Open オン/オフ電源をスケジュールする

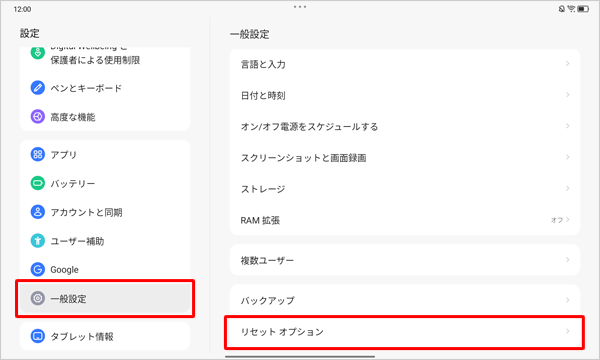[405, 127]
